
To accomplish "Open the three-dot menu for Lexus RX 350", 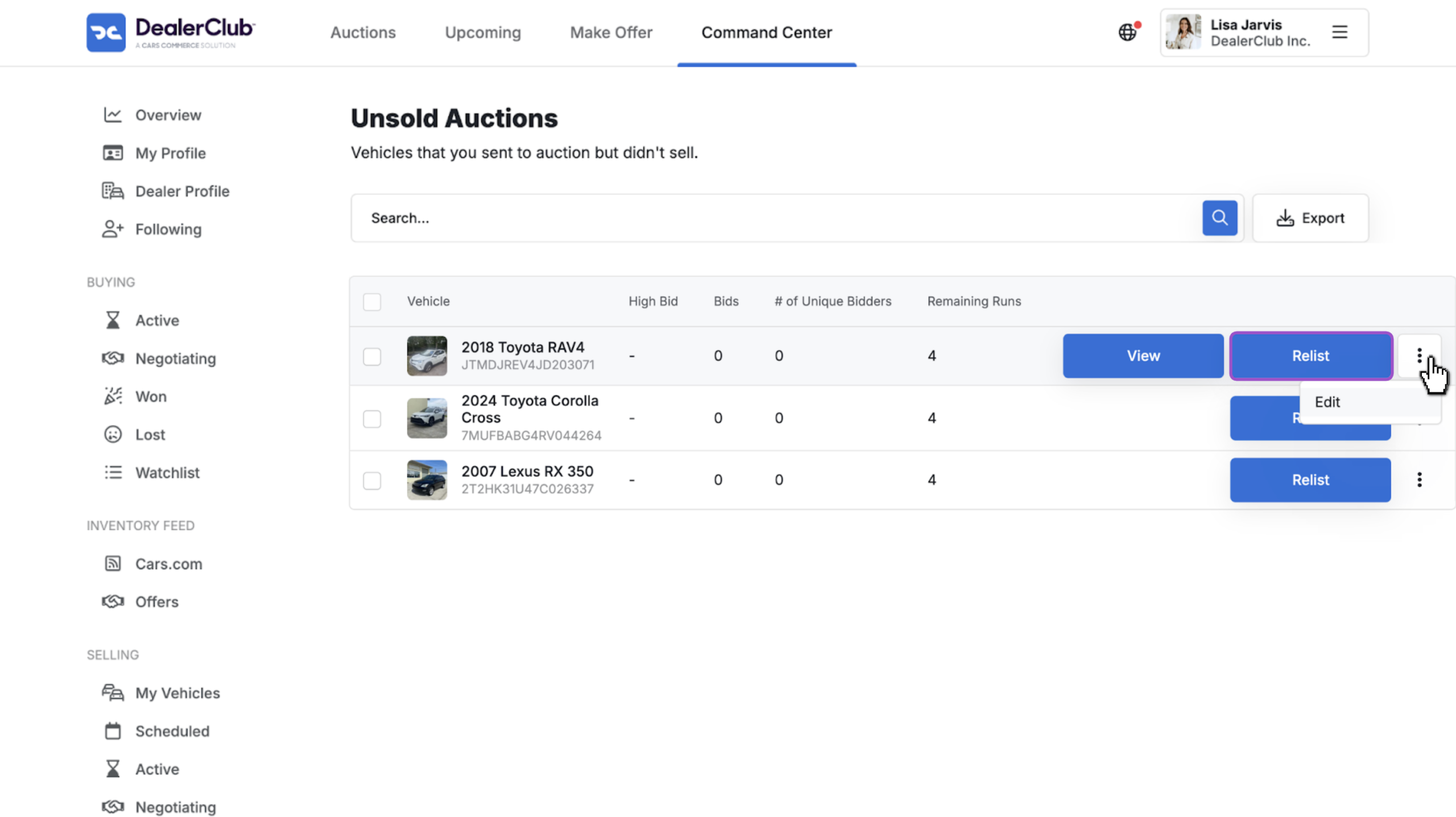I will click(x=1420, y=480).
